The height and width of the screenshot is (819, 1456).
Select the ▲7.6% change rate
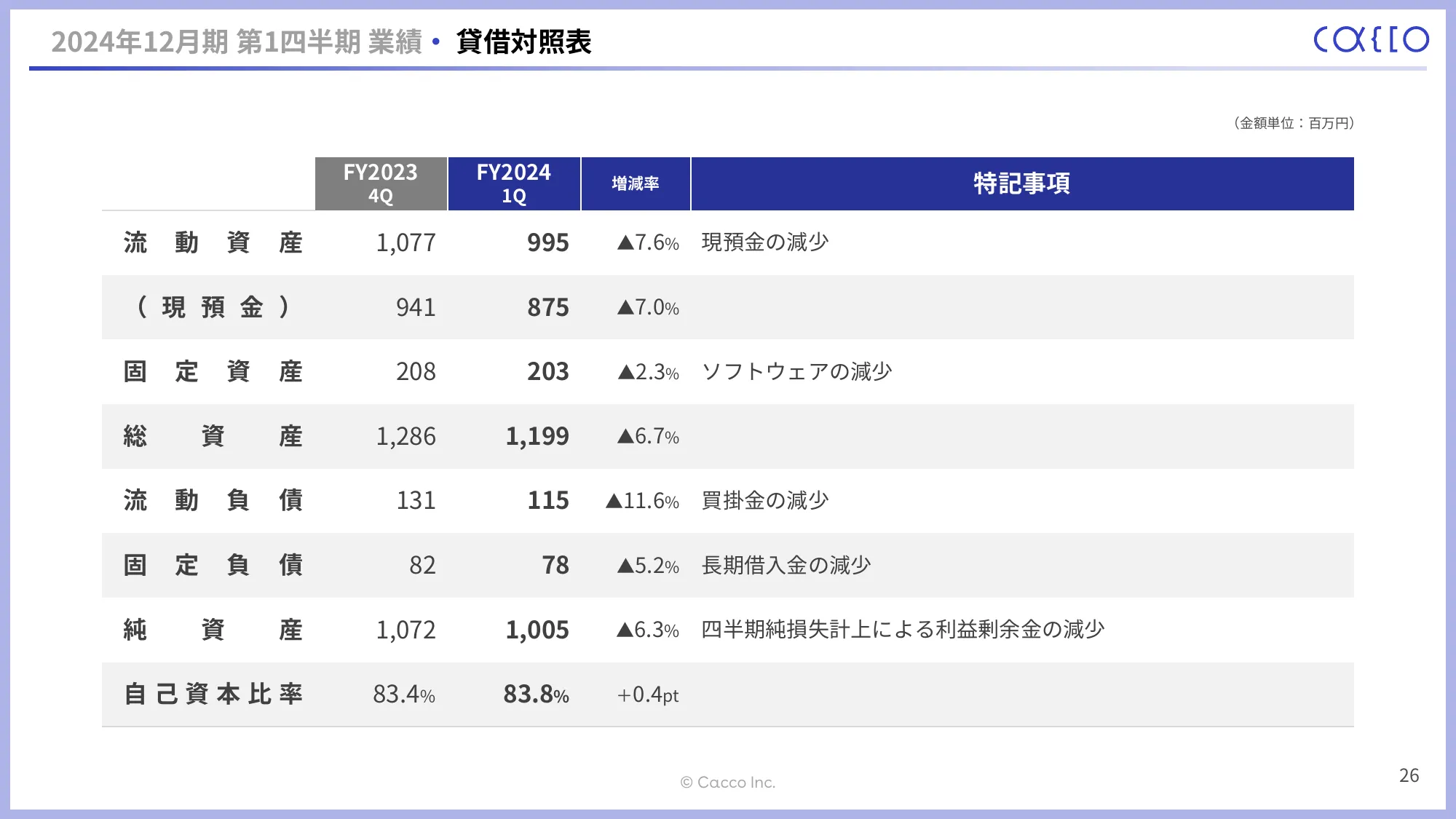(x=648, y=242)
